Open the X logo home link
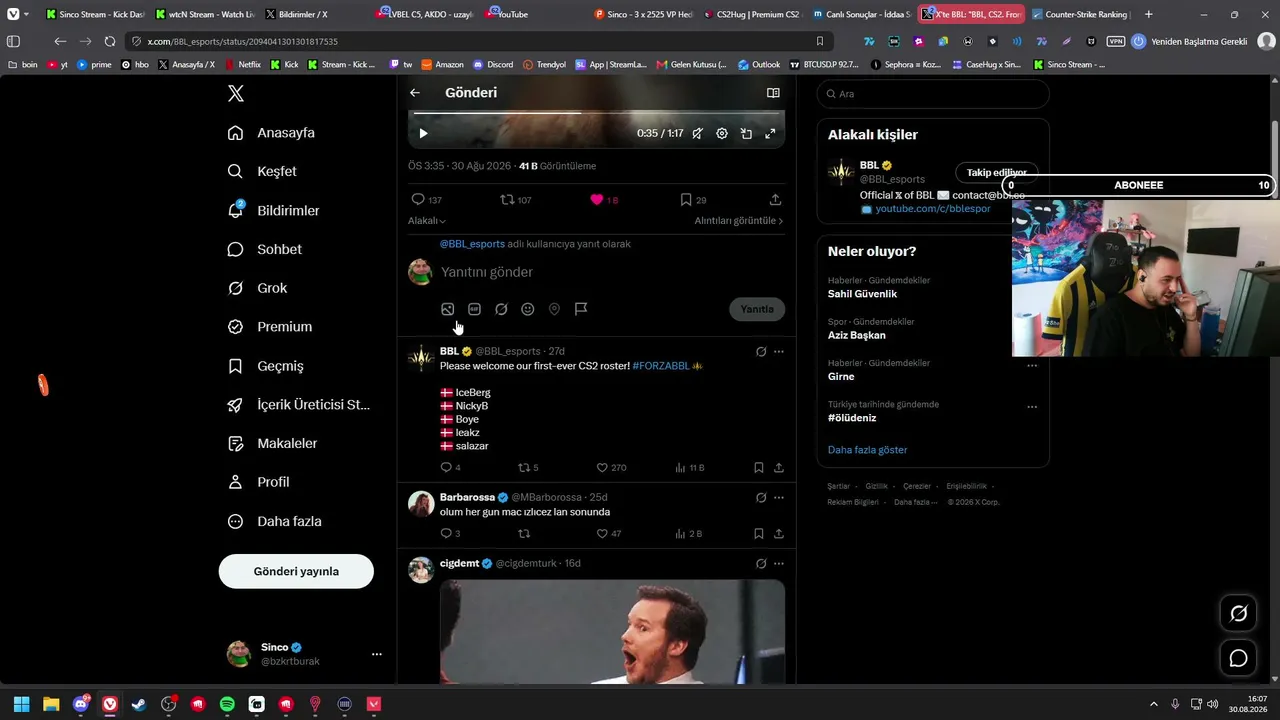 point(235,93)
